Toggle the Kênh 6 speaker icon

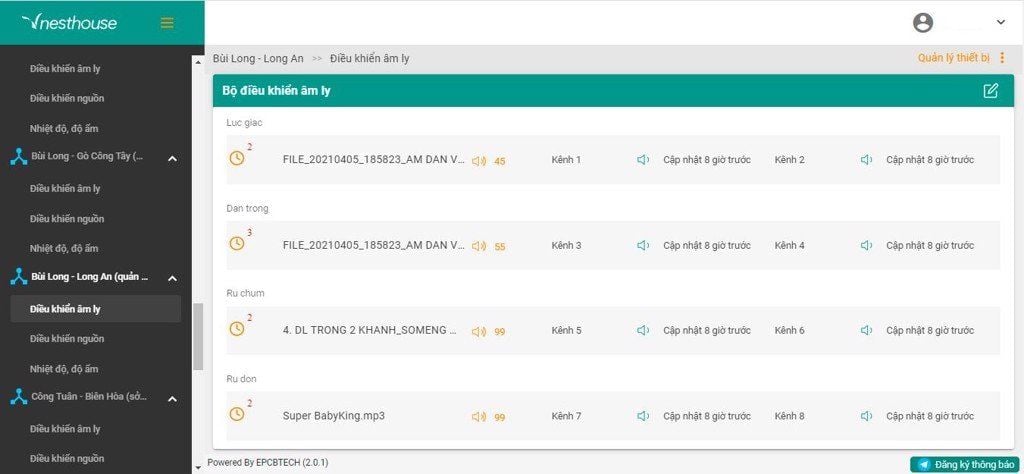tap(867, 330)
